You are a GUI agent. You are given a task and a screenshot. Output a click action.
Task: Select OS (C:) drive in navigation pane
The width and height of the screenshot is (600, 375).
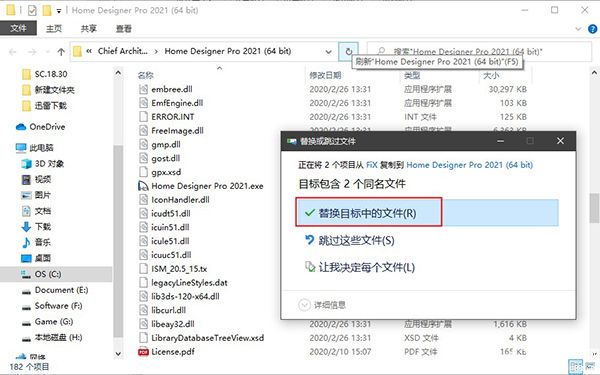click(56, 274)
